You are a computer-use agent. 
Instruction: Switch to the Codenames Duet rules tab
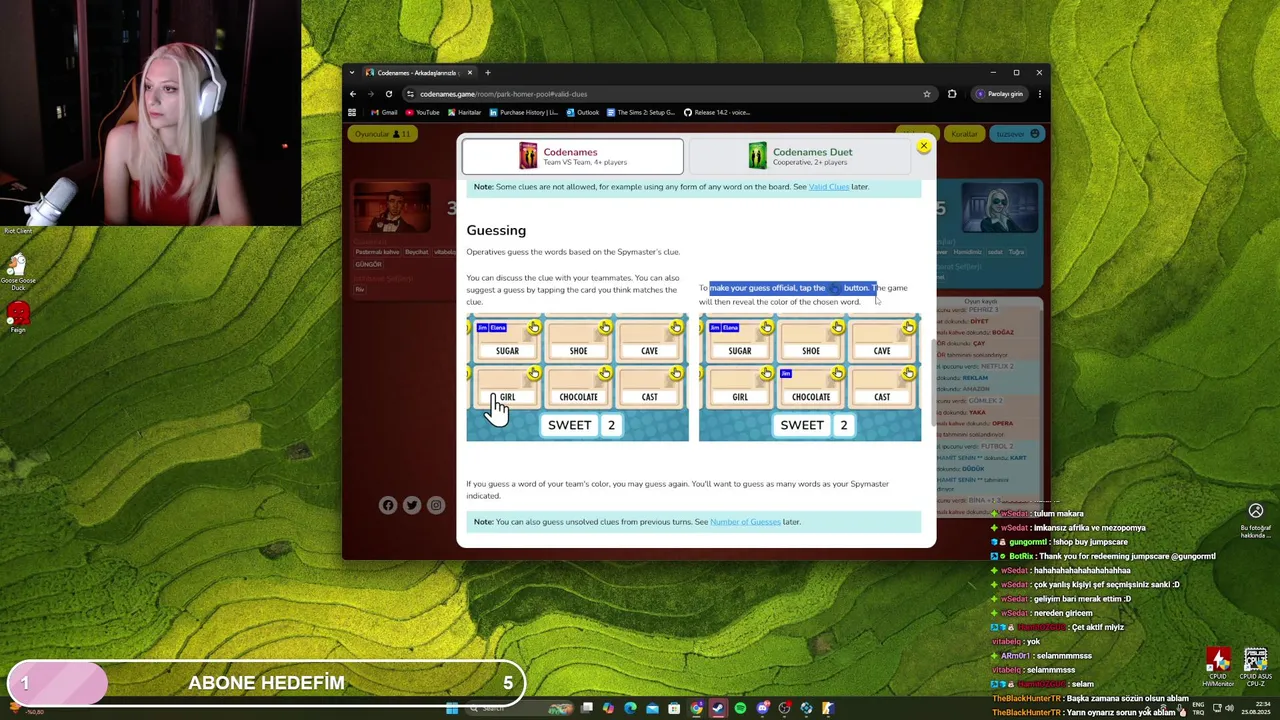click(x=802, y=156)
